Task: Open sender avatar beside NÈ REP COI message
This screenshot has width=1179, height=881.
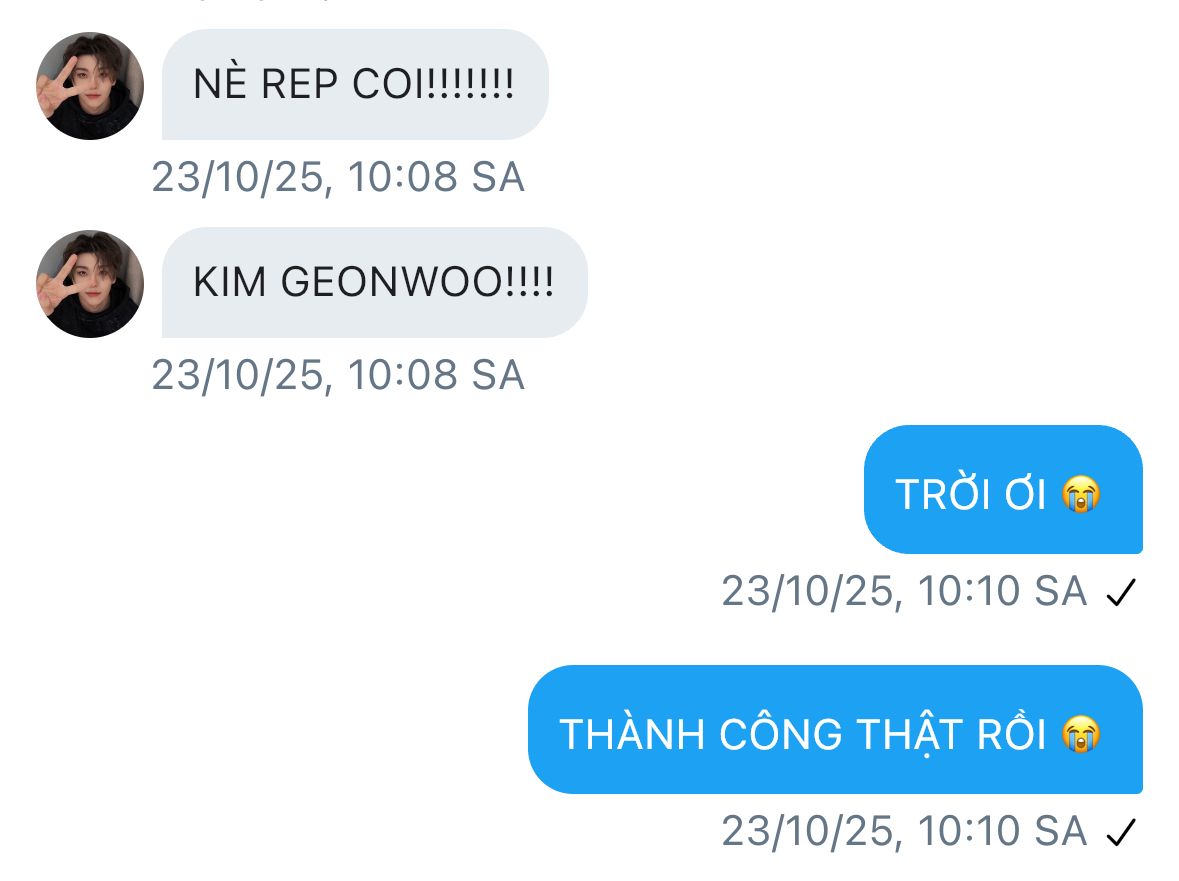Action: [89, 86]
